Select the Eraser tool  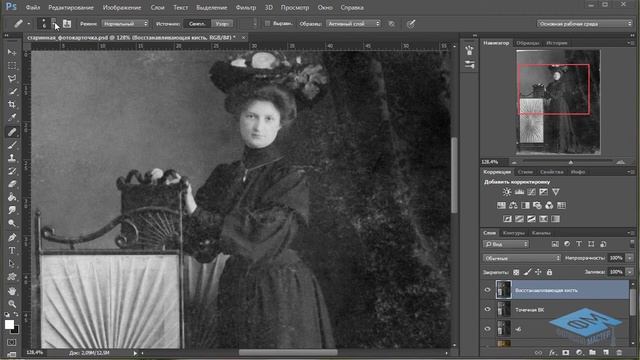click(12, 184)
